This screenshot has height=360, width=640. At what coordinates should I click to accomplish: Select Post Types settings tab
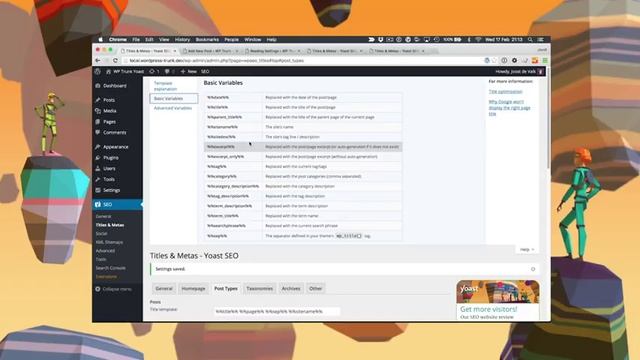click(226, 289)
